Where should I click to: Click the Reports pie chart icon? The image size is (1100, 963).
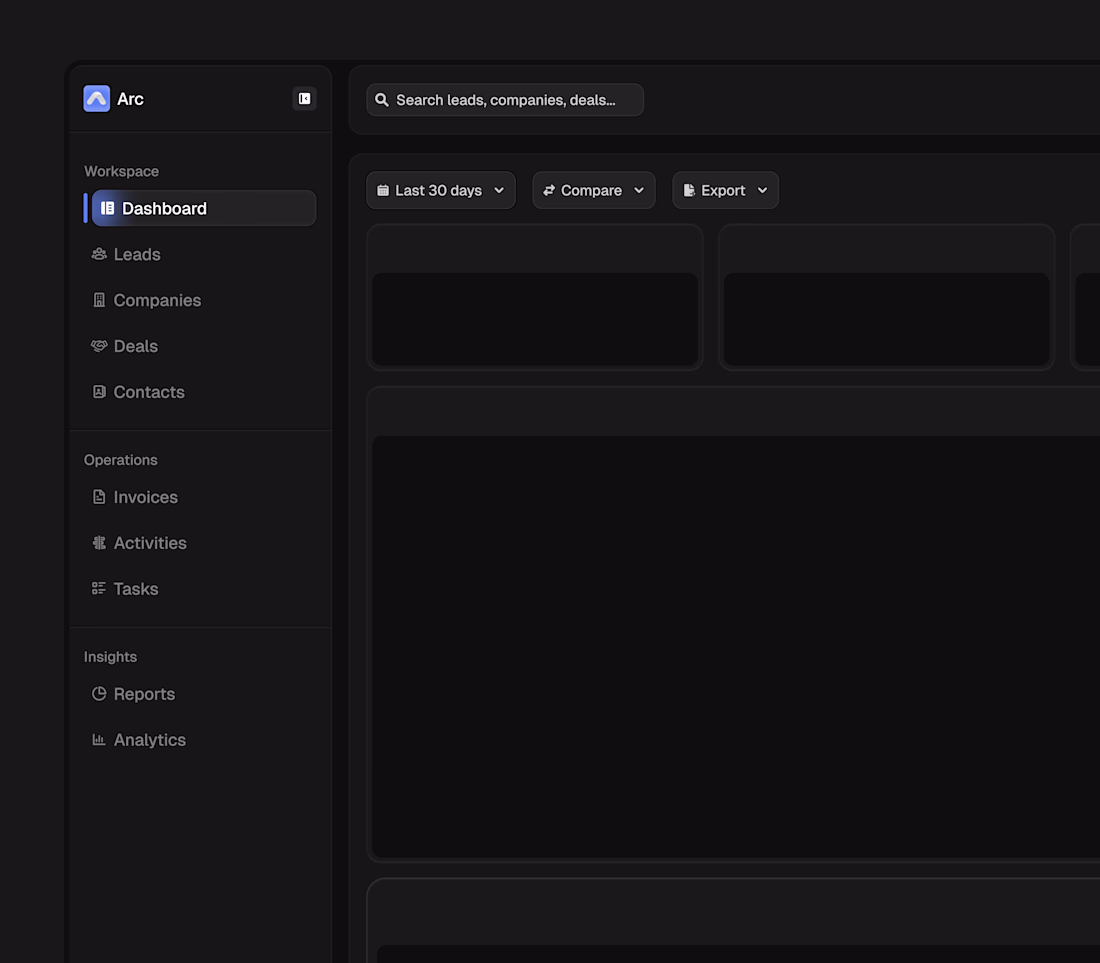coord(99,694)
